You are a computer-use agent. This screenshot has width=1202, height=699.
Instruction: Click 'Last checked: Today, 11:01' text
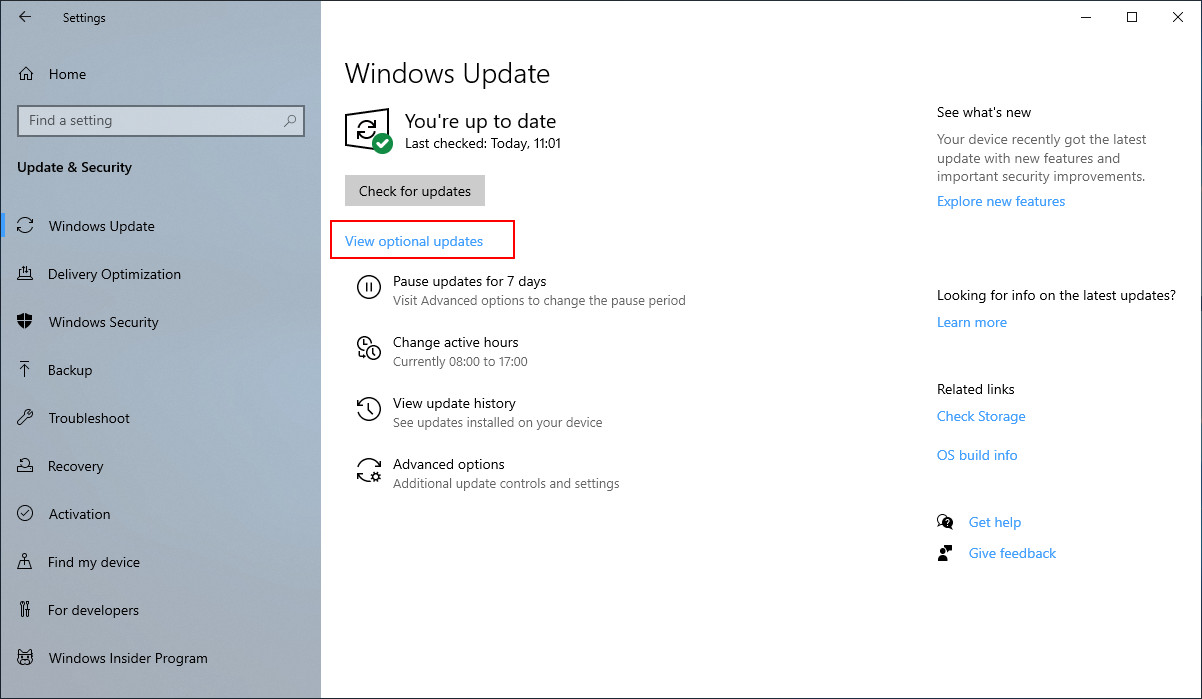coord(483,143)
